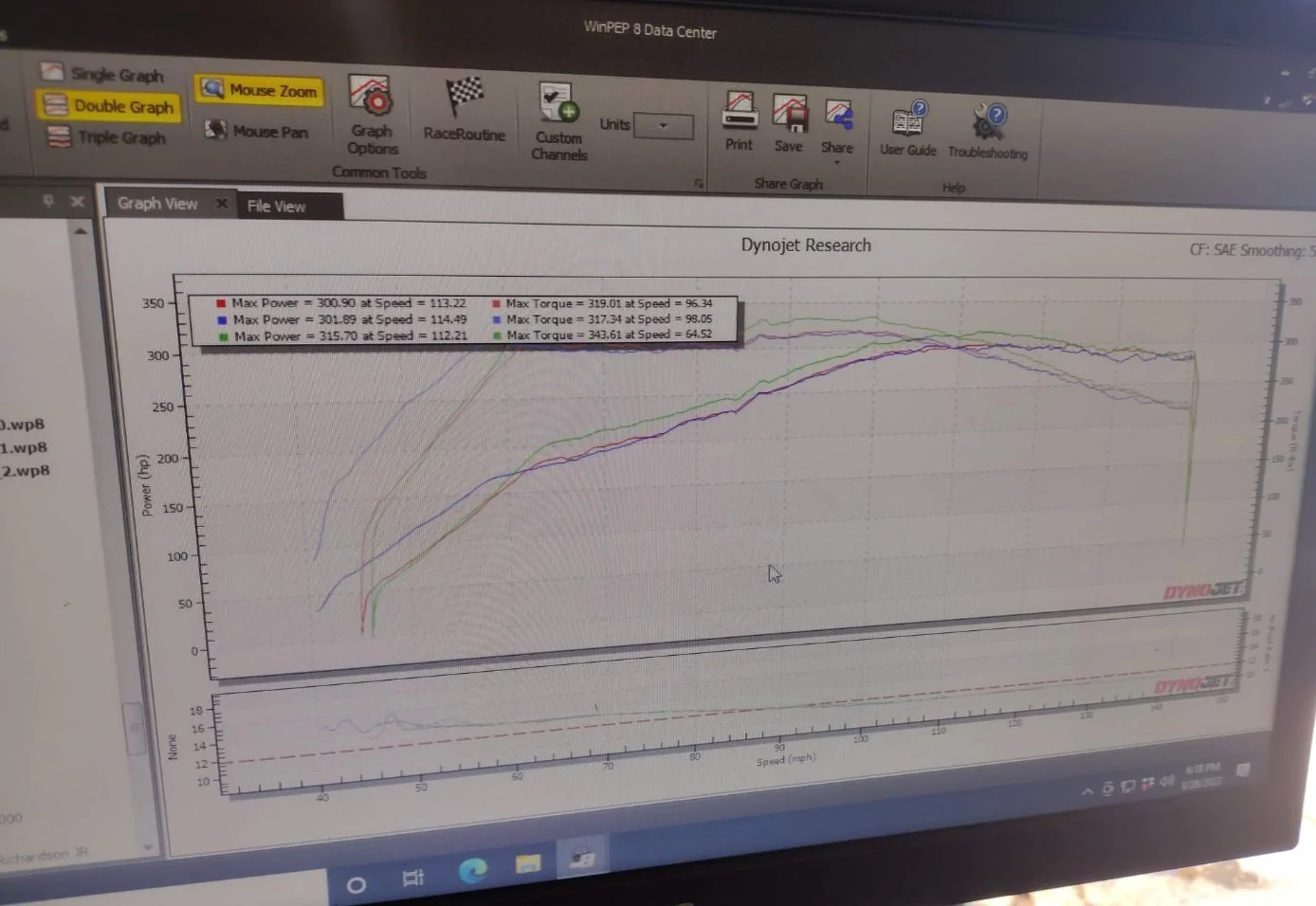Click the Speed (mph) axis label
This screenshot has height=906, width=1316.
coord(785,759)
